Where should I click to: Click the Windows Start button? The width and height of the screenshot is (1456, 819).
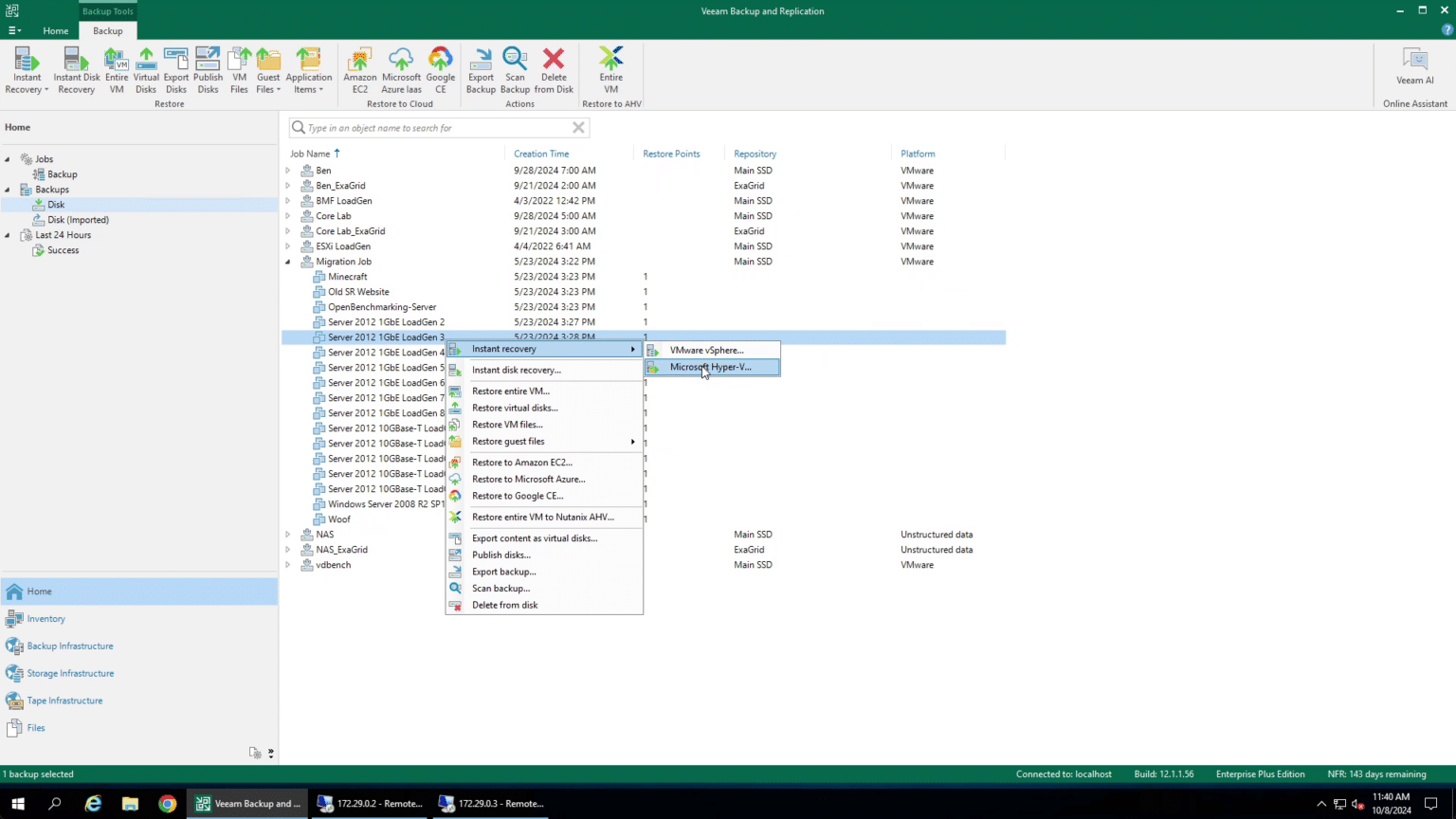tap(18, 804)
